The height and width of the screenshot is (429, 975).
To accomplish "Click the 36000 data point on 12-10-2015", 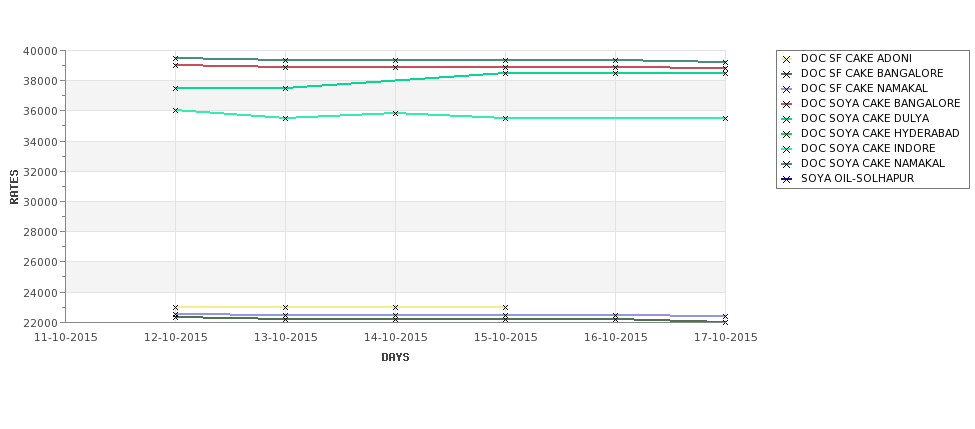I will [175, 110].
